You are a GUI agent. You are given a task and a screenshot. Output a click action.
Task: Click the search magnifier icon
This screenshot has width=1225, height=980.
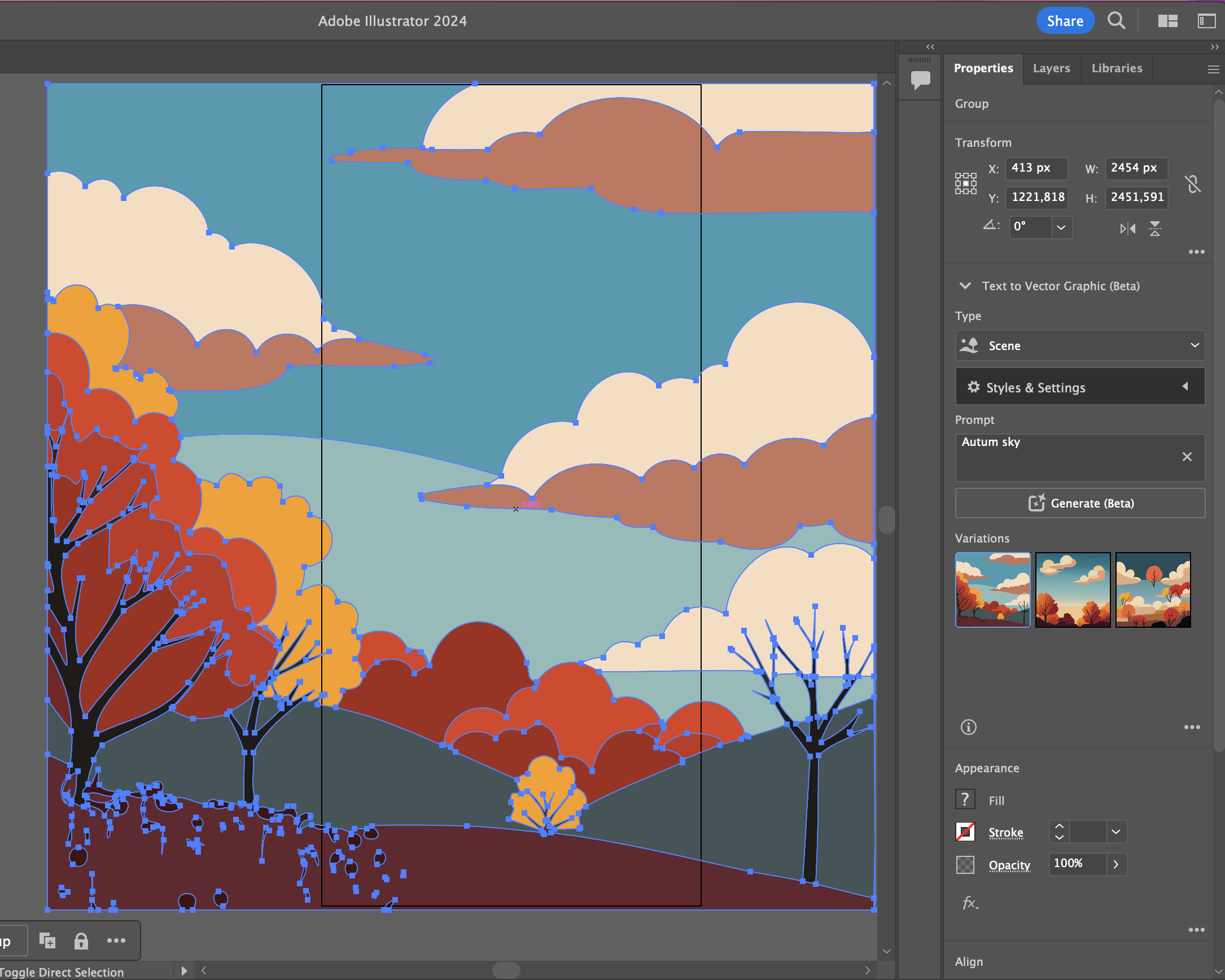[x=1116, y=21]
